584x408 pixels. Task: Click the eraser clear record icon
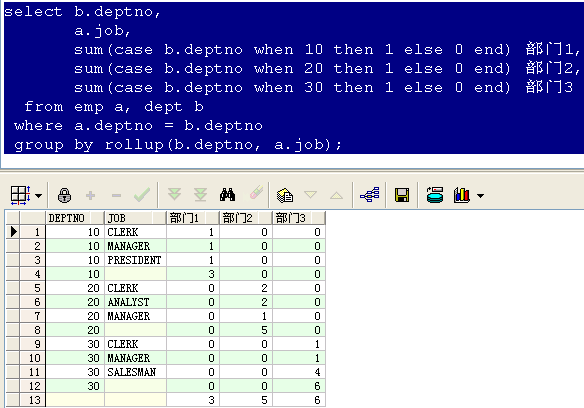pos(256,193)
